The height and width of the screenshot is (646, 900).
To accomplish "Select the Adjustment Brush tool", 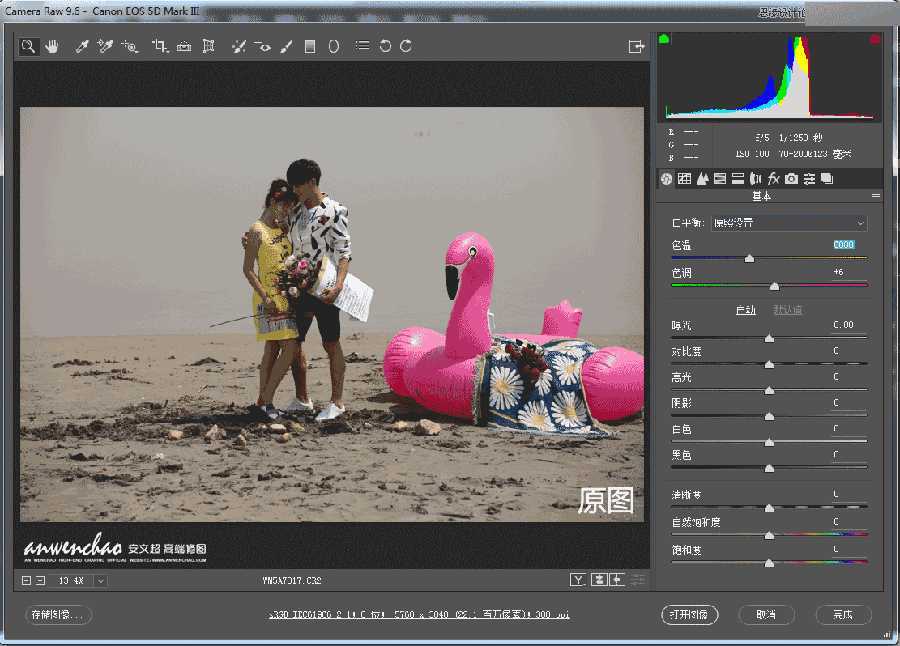I will tap(285, 45).
